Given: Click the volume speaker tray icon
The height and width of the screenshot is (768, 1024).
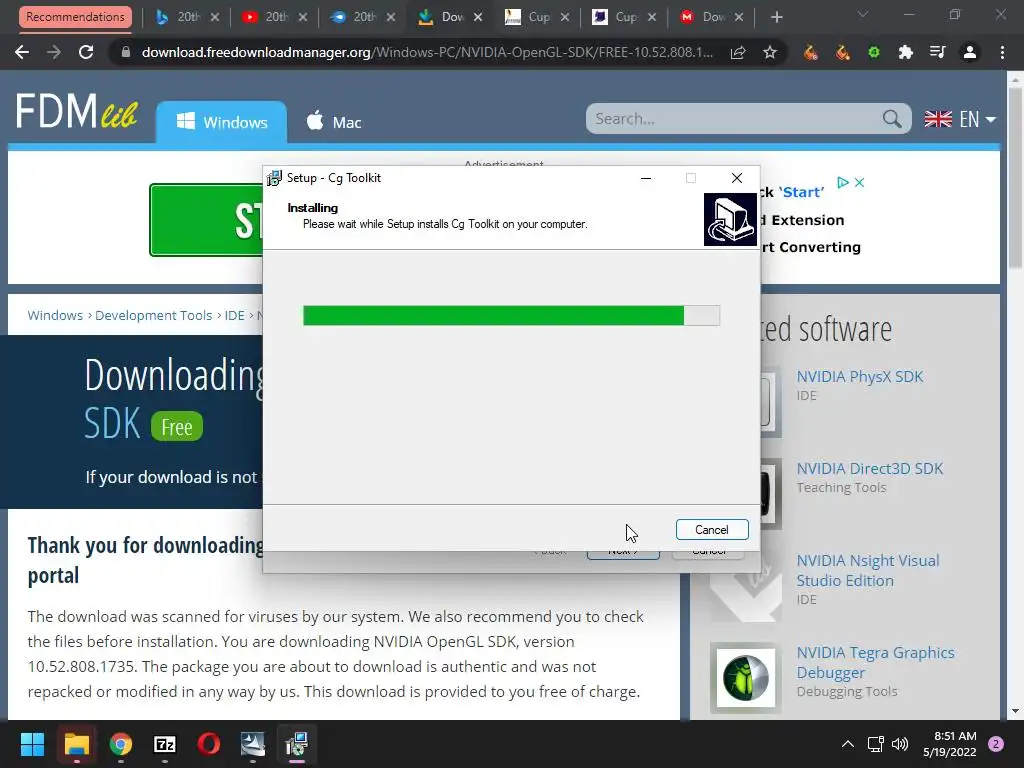Looking at the screenshot, I should point(900,744).
